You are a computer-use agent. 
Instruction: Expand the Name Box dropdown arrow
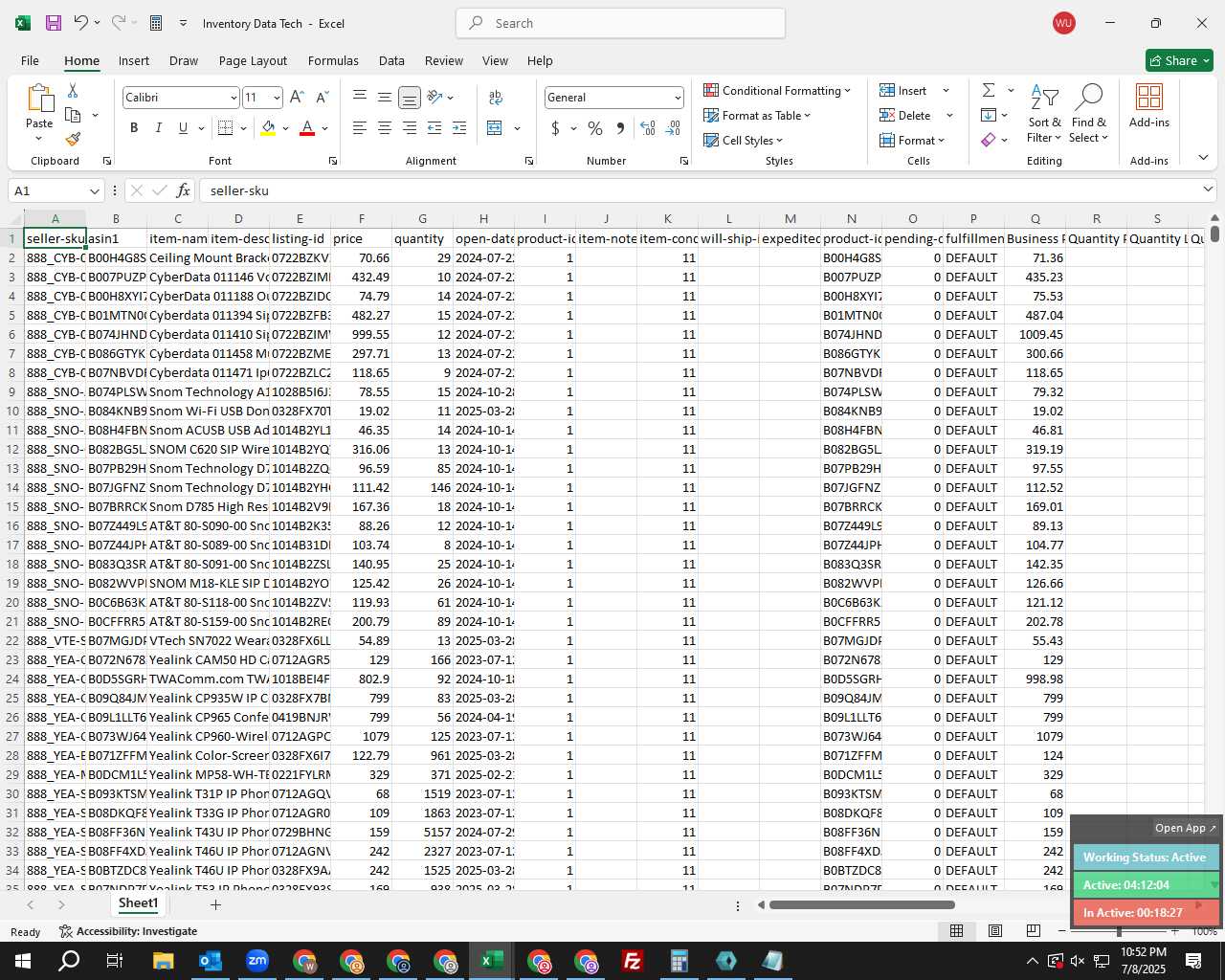[94, 190]
